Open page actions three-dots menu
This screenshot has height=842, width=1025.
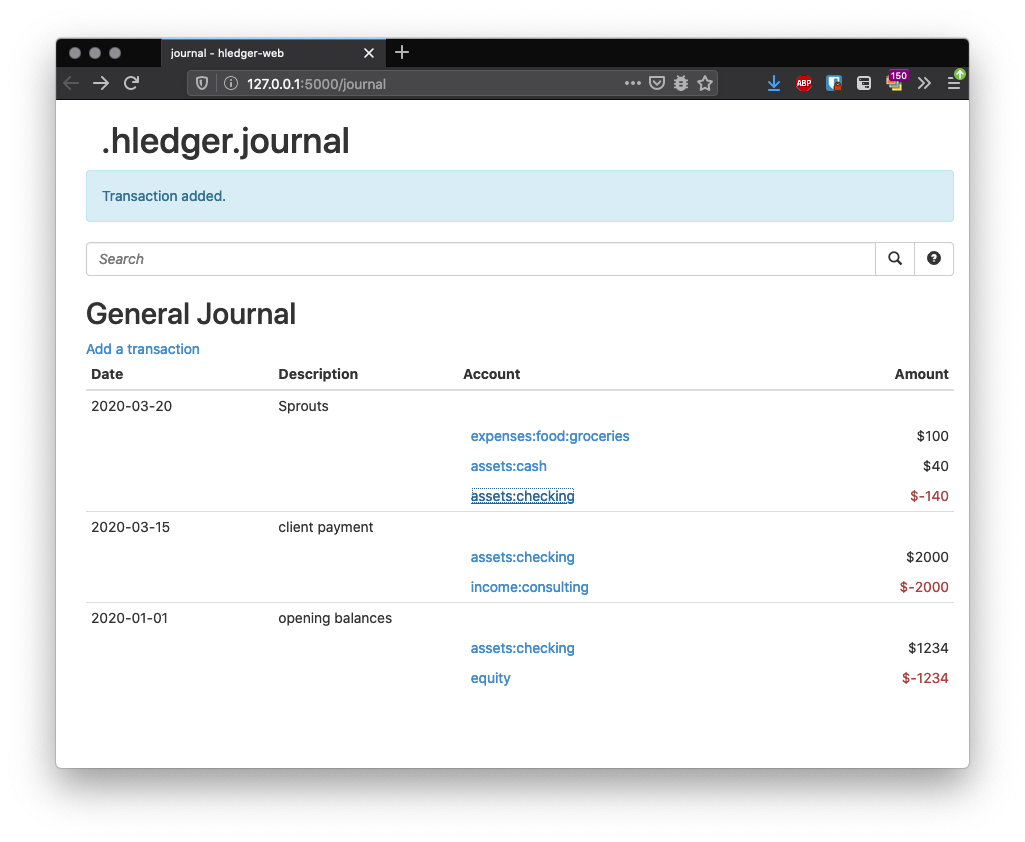click(x=632, y=83)
